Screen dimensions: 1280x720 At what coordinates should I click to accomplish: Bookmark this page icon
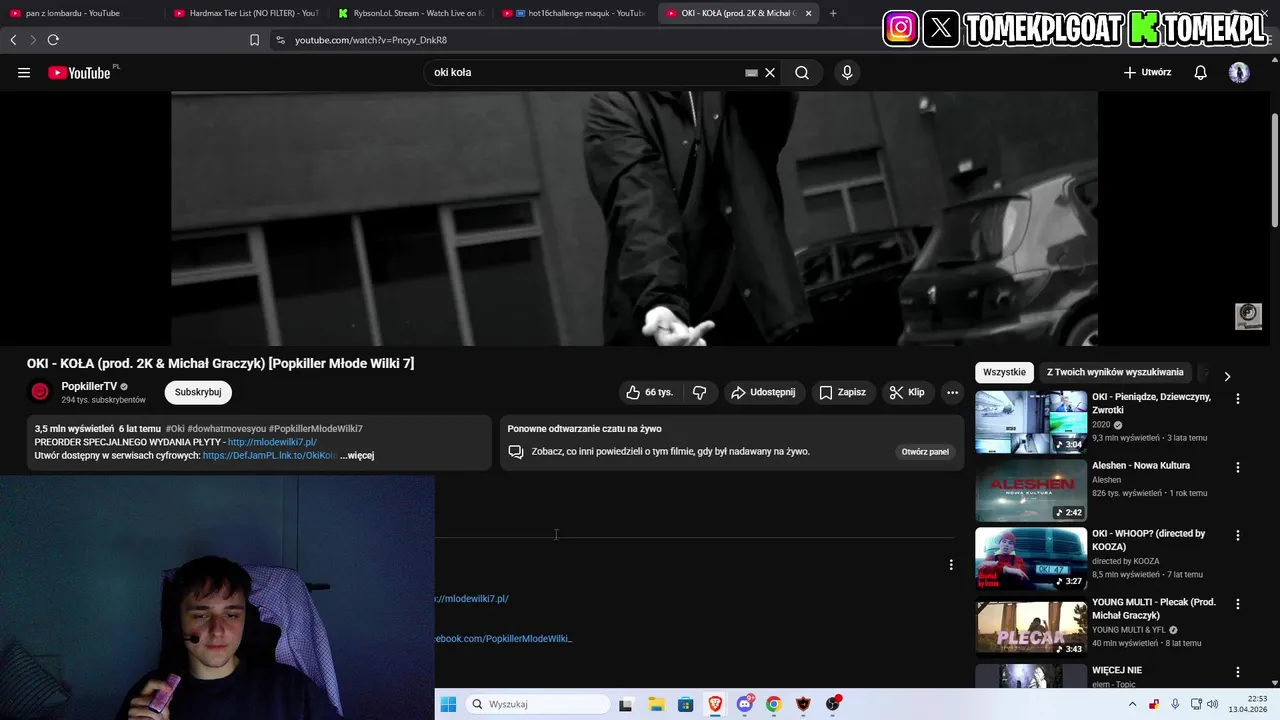pyautogui.click(x=254, y=40)
